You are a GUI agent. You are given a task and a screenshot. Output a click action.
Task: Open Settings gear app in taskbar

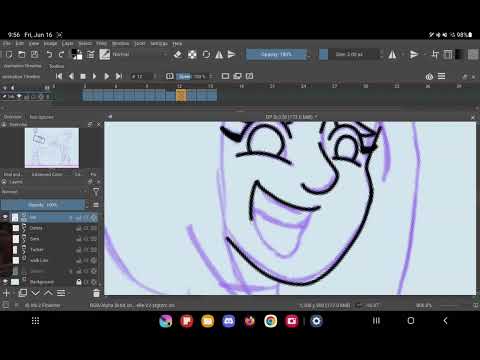click(x=316, y=321)
